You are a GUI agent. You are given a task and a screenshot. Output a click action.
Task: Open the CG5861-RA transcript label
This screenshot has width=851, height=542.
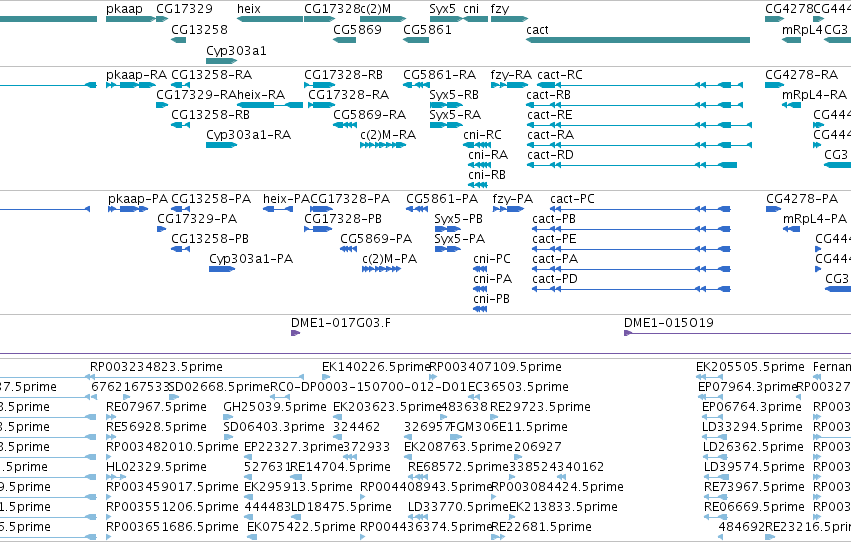(x=440, y=75)
